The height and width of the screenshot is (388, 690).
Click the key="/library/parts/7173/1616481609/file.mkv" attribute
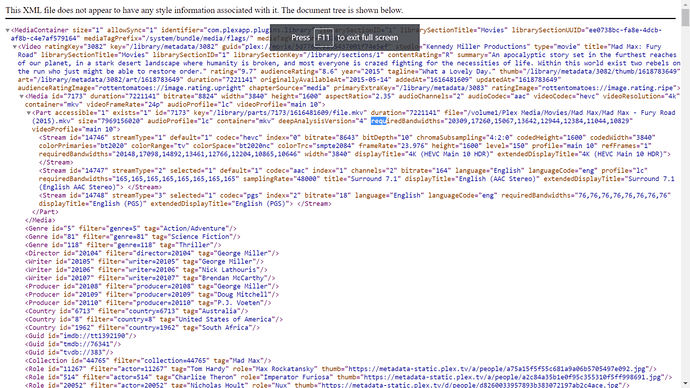pyautogui.click(x=280, y=113)
